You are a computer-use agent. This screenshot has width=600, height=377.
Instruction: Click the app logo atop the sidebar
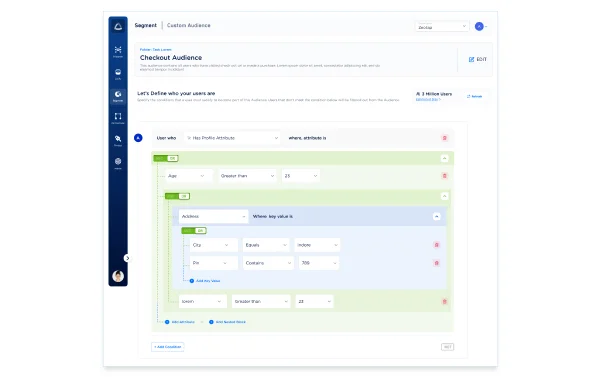[x=118, y=26]
